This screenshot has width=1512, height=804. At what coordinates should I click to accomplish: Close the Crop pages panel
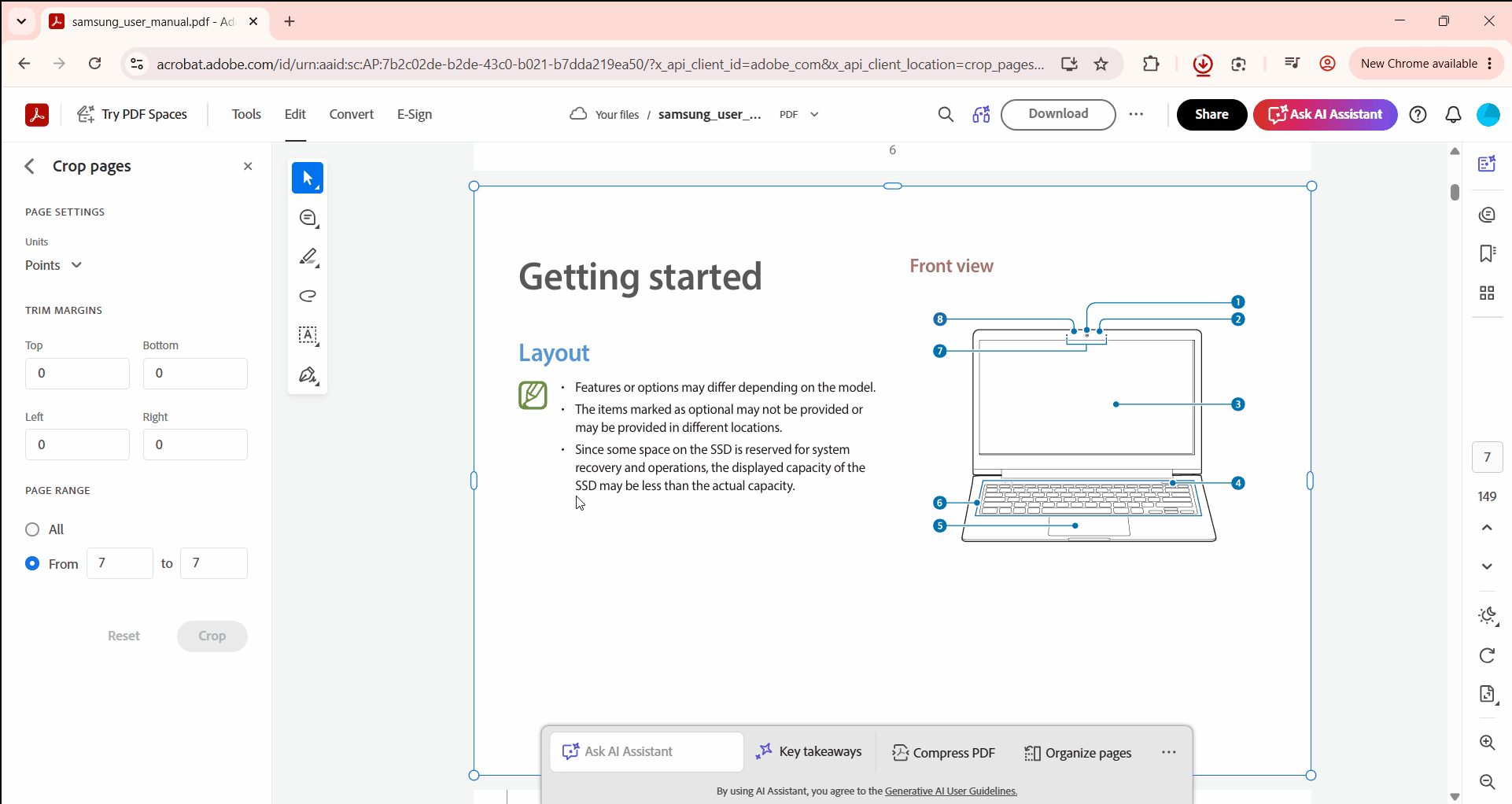(248, 166)
